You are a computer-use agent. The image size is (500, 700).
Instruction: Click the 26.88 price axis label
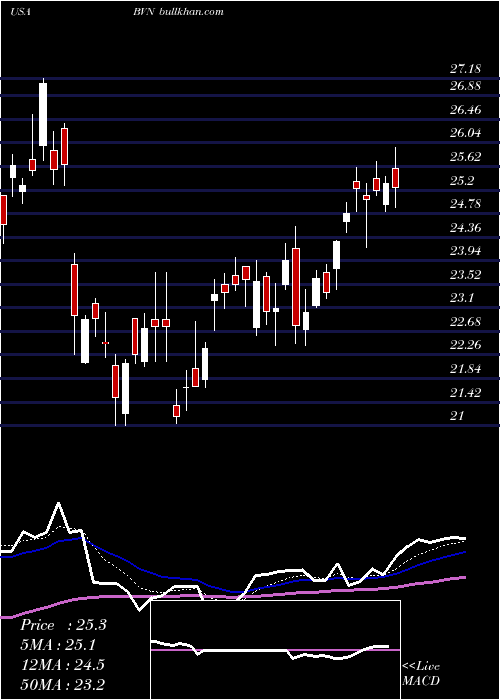pos(465,85)
